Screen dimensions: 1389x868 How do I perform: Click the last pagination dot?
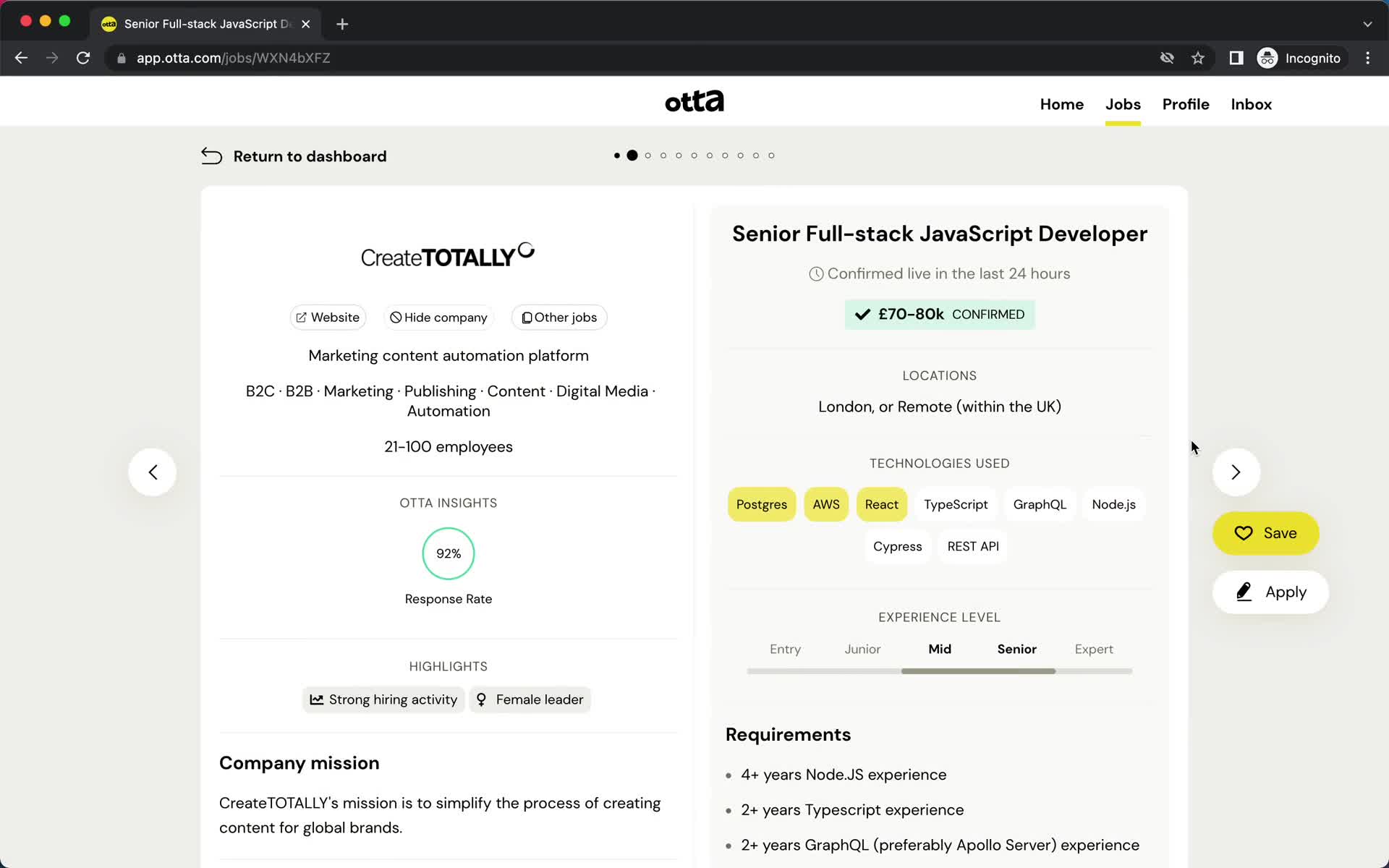pos(771,156)
